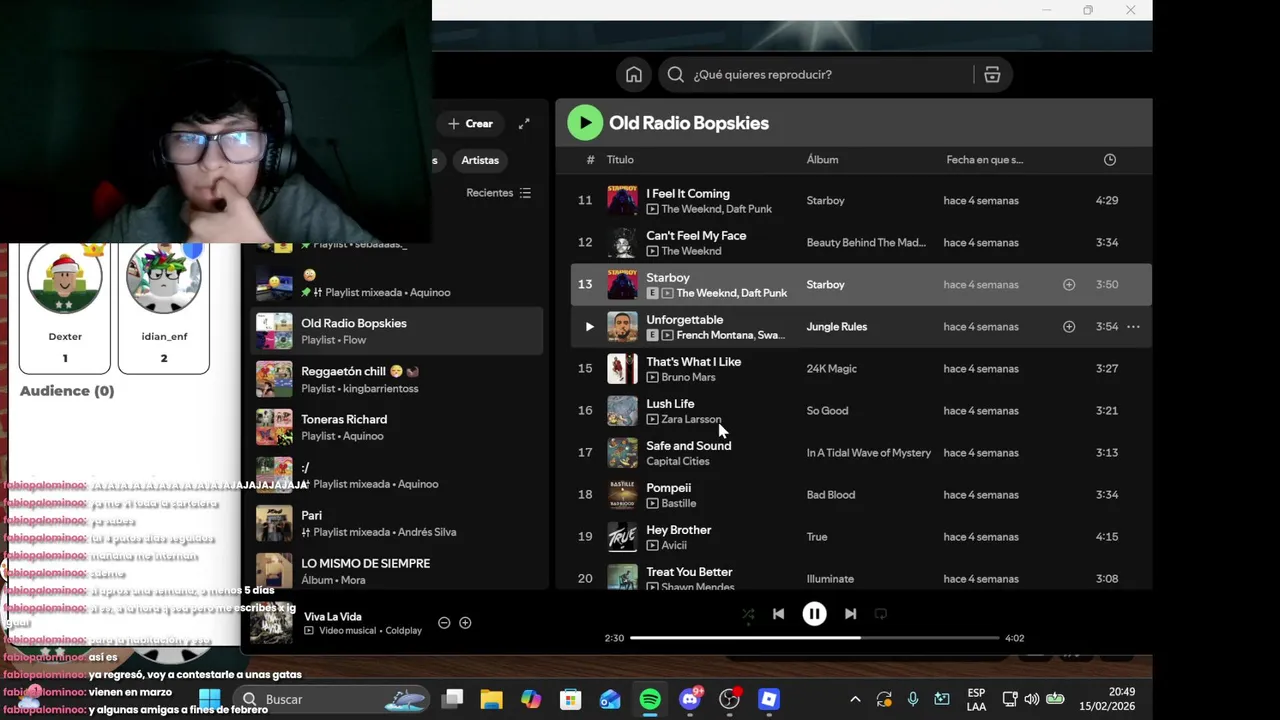Add Starboy to liked songs with plus icon
Image resolution: width=1280 pixels, height=720 pixels.
[x=1069, y=285]
